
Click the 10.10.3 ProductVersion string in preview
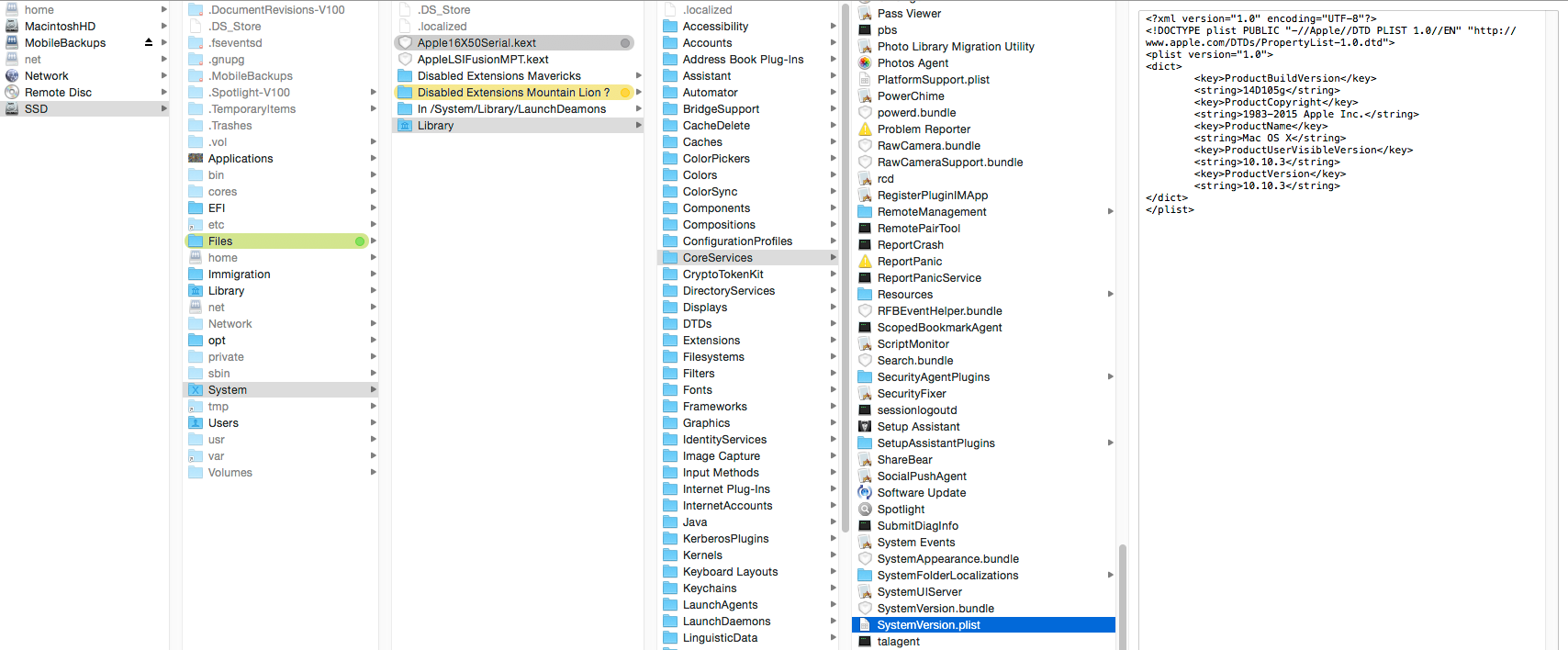click(1269, 186)
